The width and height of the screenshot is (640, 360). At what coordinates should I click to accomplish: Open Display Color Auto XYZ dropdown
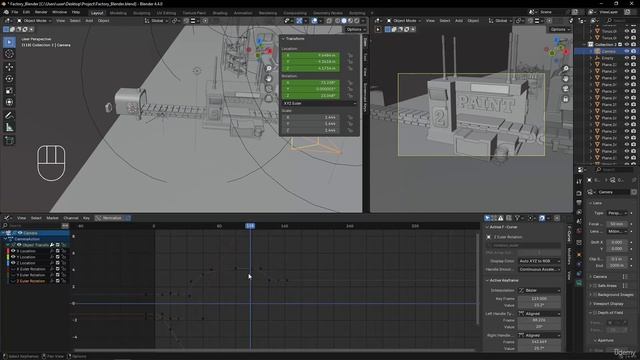coord(539,261)
